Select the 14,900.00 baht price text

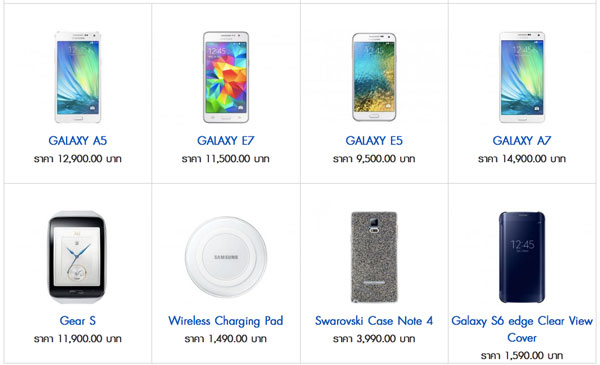pyautogui.click(x=522, y=159)
